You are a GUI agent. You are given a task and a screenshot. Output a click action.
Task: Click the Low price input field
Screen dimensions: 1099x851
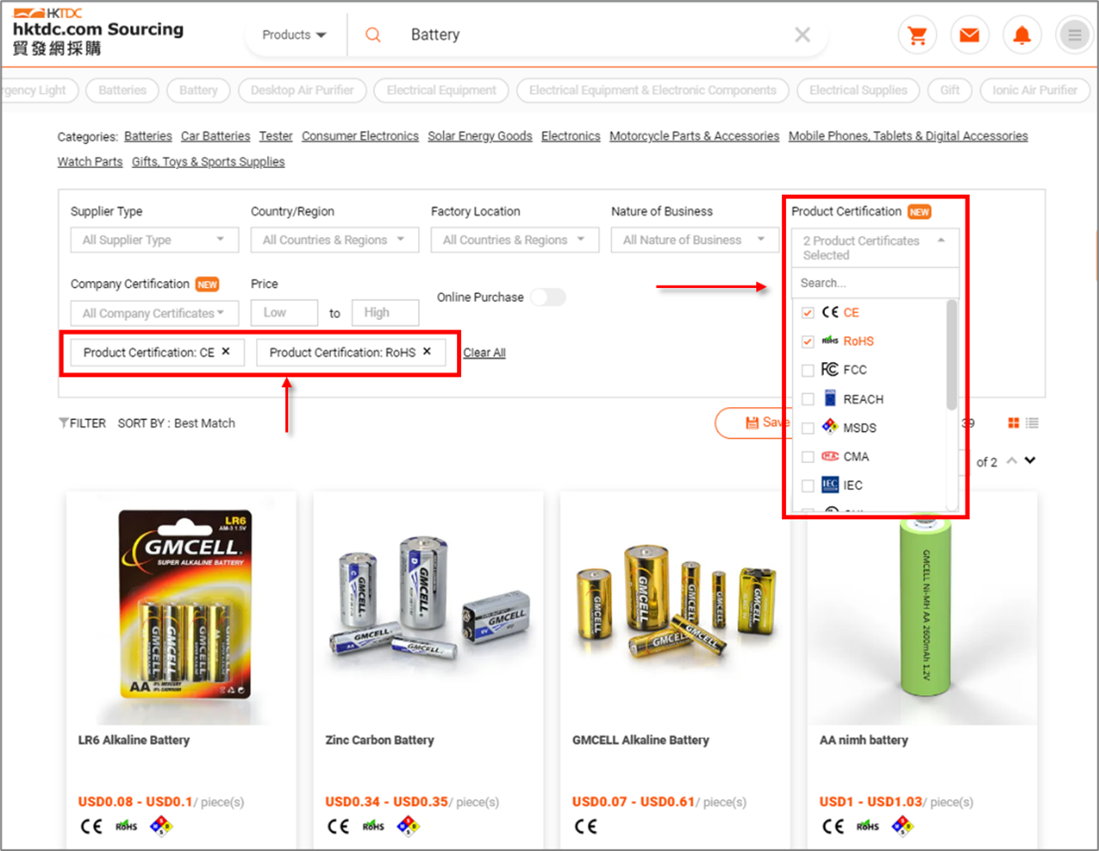(x=284, y=313)
